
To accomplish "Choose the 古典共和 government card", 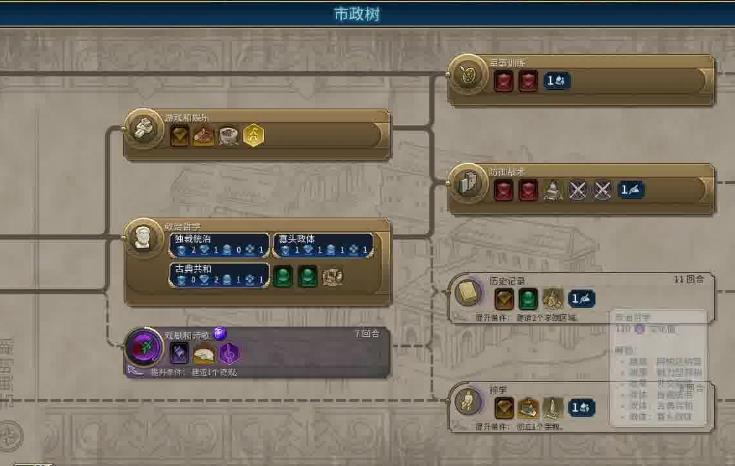I will tap(219, 275).
